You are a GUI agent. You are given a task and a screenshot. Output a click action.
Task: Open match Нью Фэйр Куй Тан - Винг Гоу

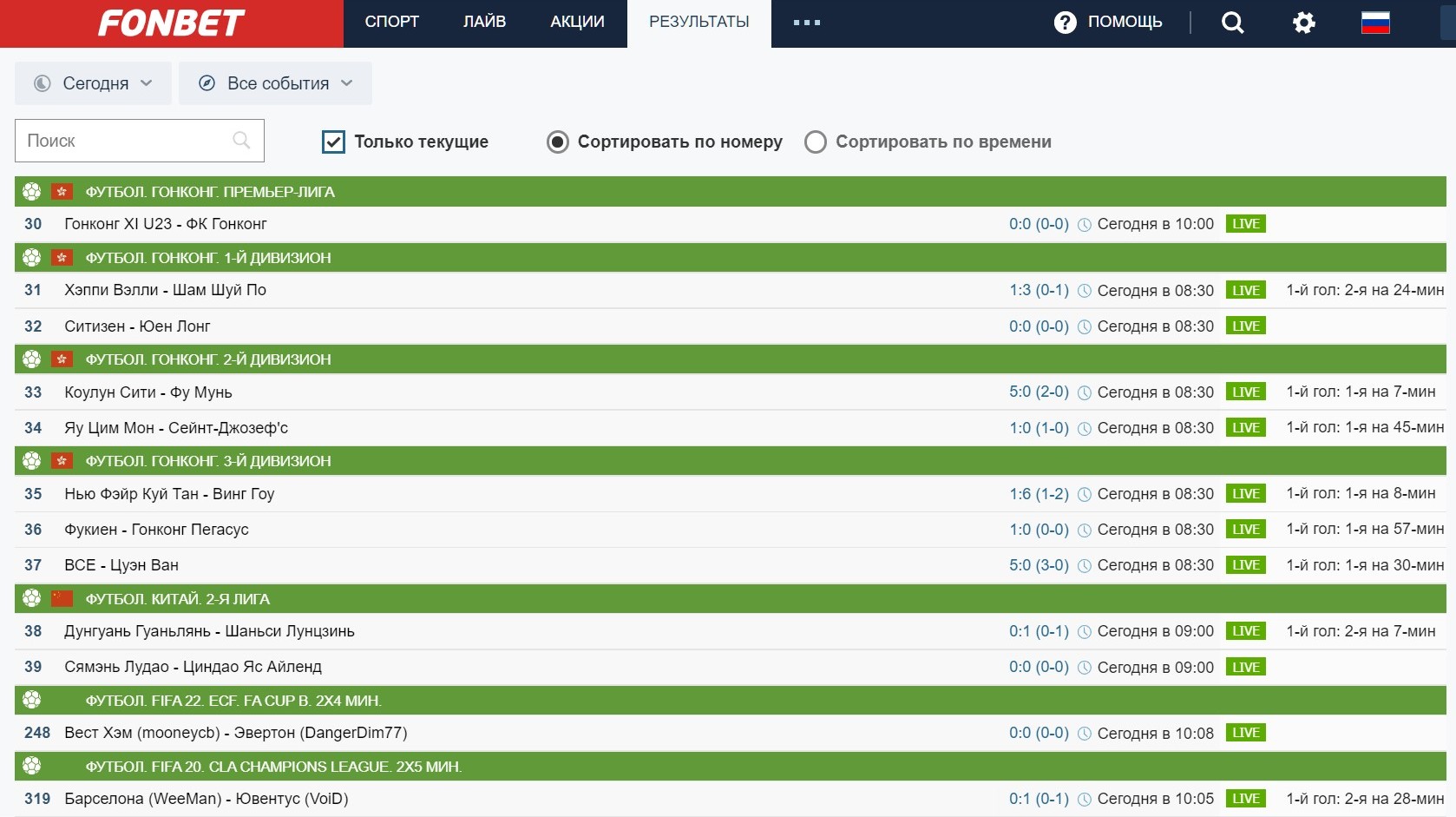[x=169, y=494]
